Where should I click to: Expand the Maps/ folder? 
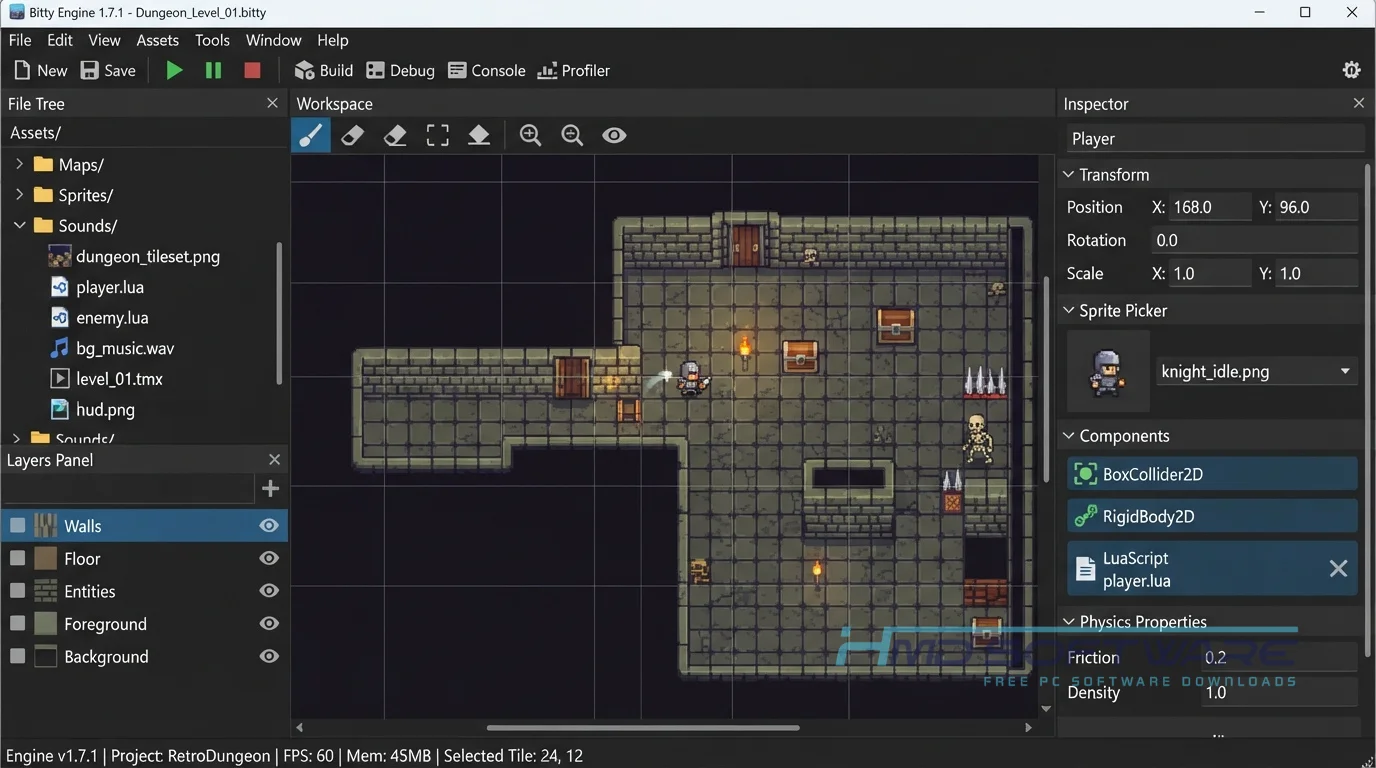pos(19,164)
